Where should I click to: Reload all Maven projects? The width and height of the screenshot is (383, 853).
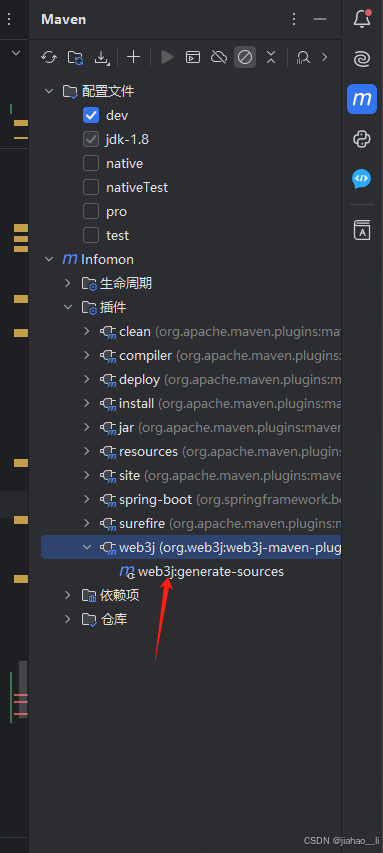point(49,57)
